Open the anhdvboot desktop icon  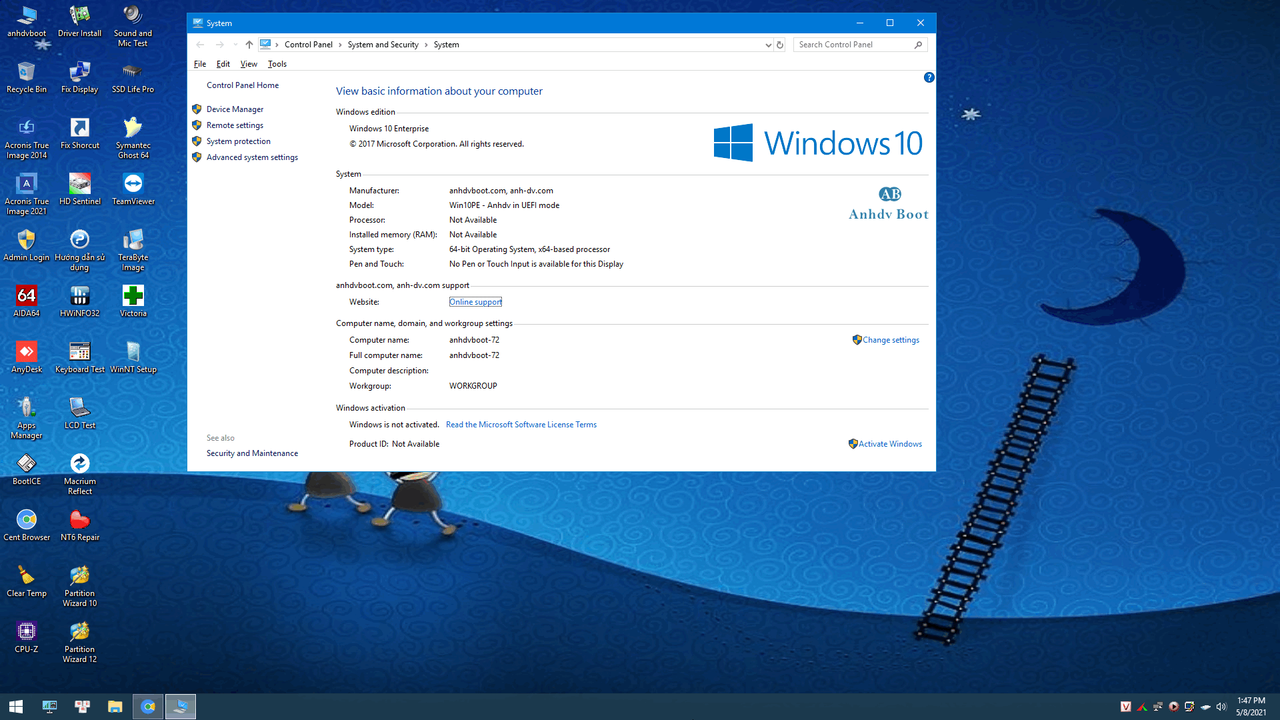(x=26, y=22)
